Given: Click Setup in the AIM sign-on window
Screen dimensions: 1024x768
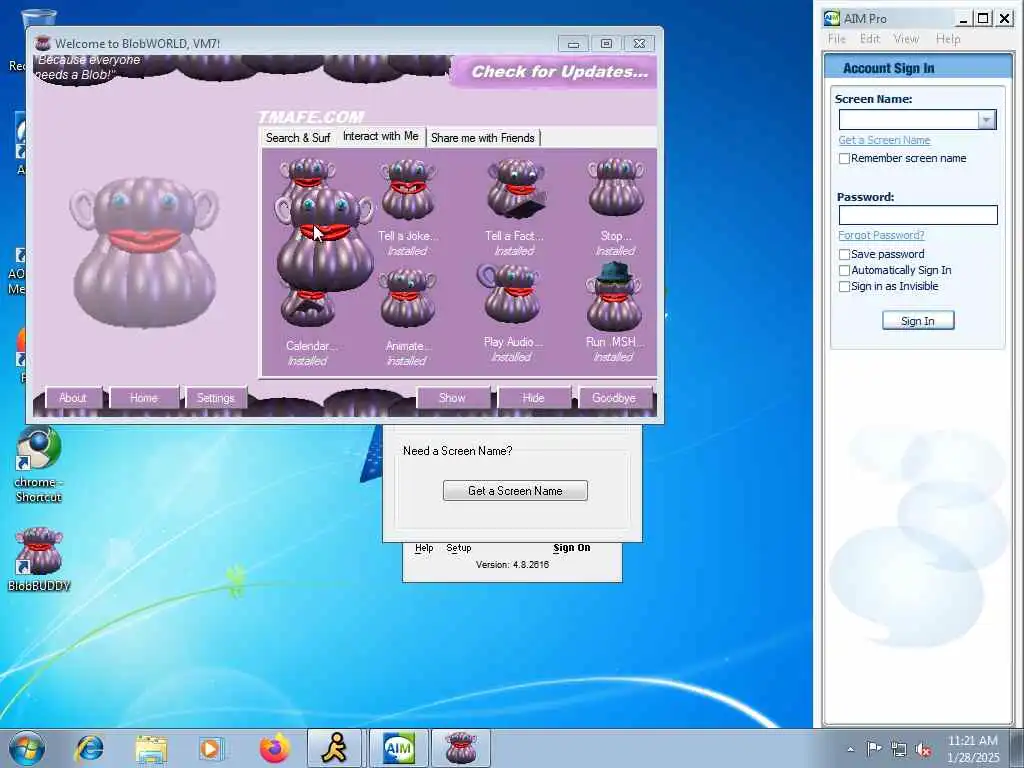Looking at the screenshot, I should pyautogui.click(x=458, y=548).
